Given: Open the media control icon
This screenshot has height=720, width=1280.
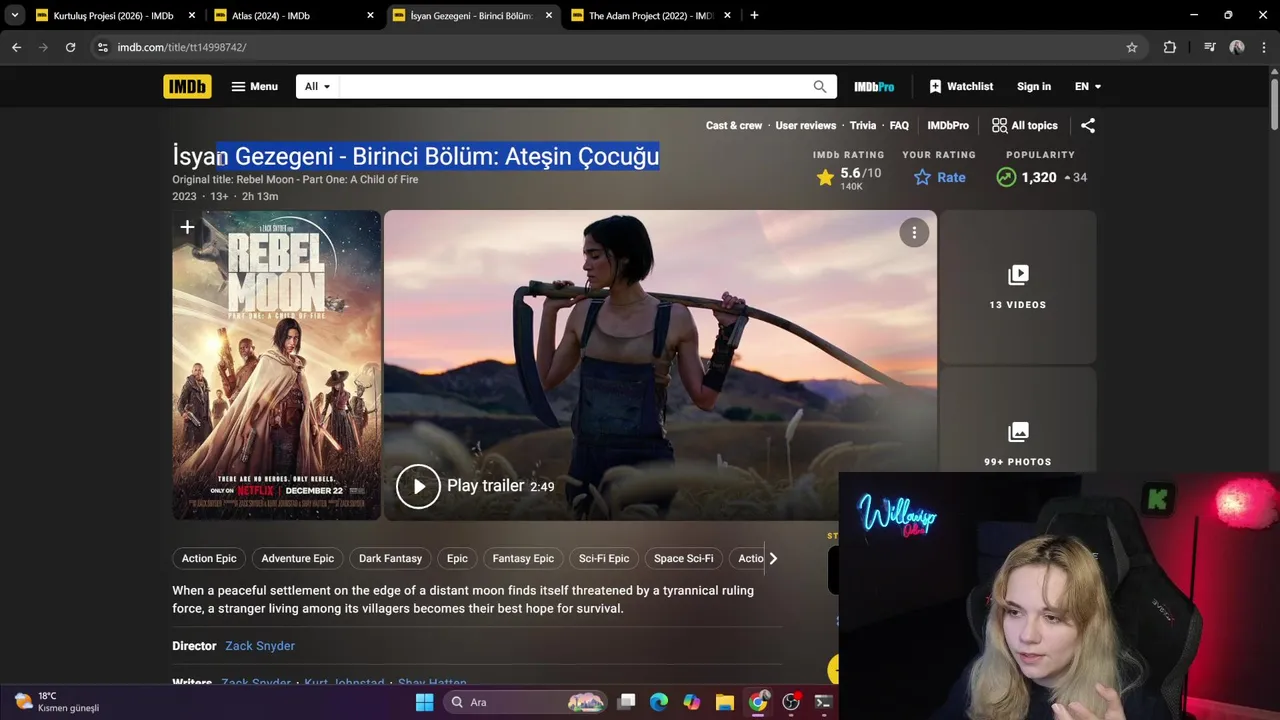Looking at the screenshot, I should pos(1210,47).
